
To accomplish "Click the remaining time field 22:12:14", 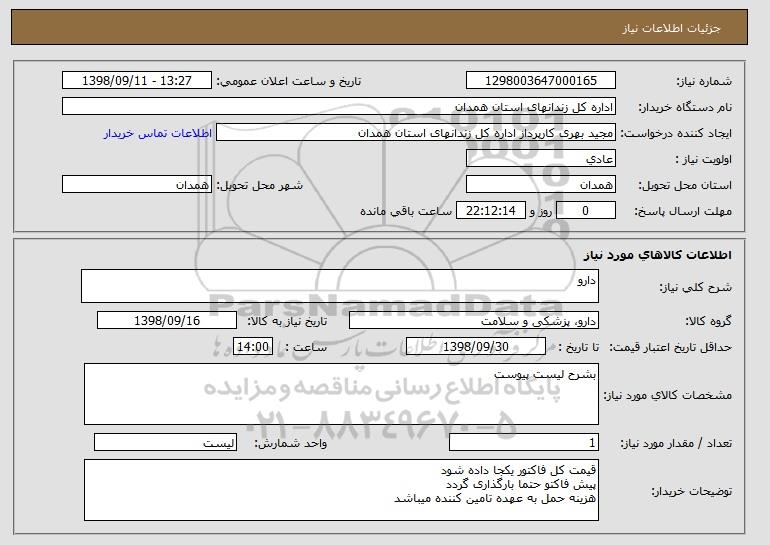I will (491, 211).
